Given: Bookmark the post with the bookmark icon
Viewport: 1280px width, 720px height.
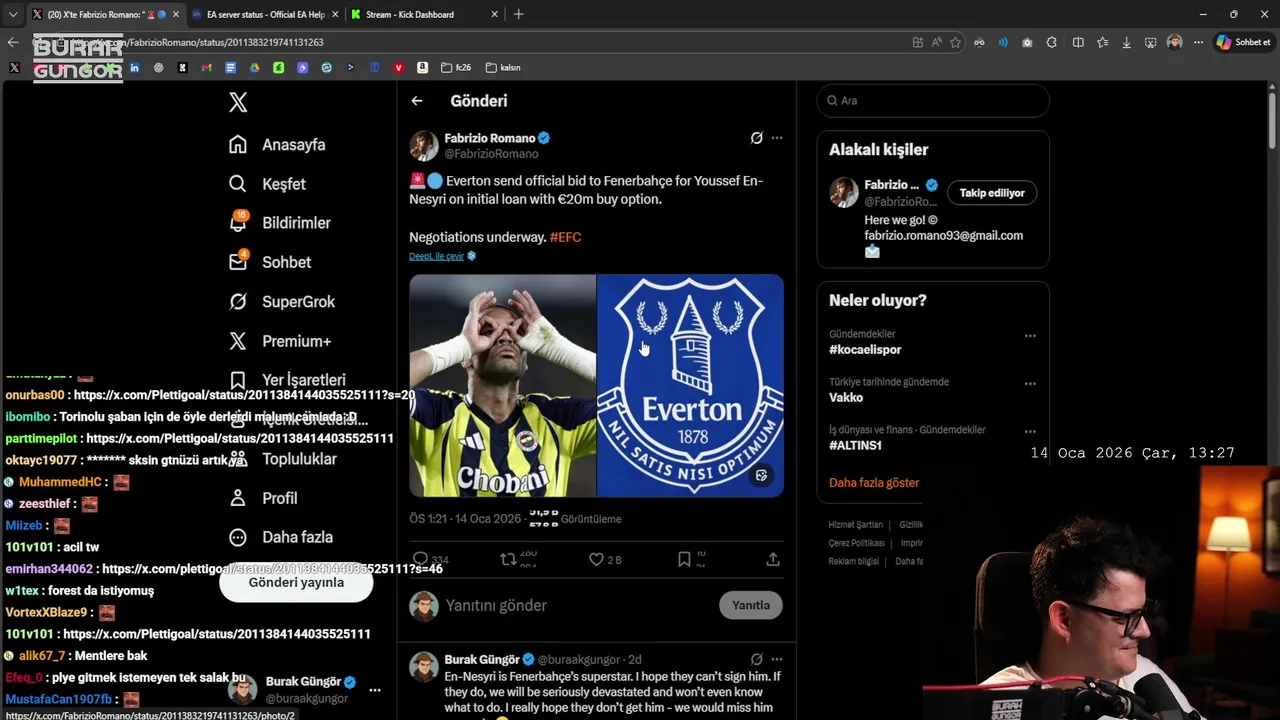Looking at the screenshot, I should [684, 560].
